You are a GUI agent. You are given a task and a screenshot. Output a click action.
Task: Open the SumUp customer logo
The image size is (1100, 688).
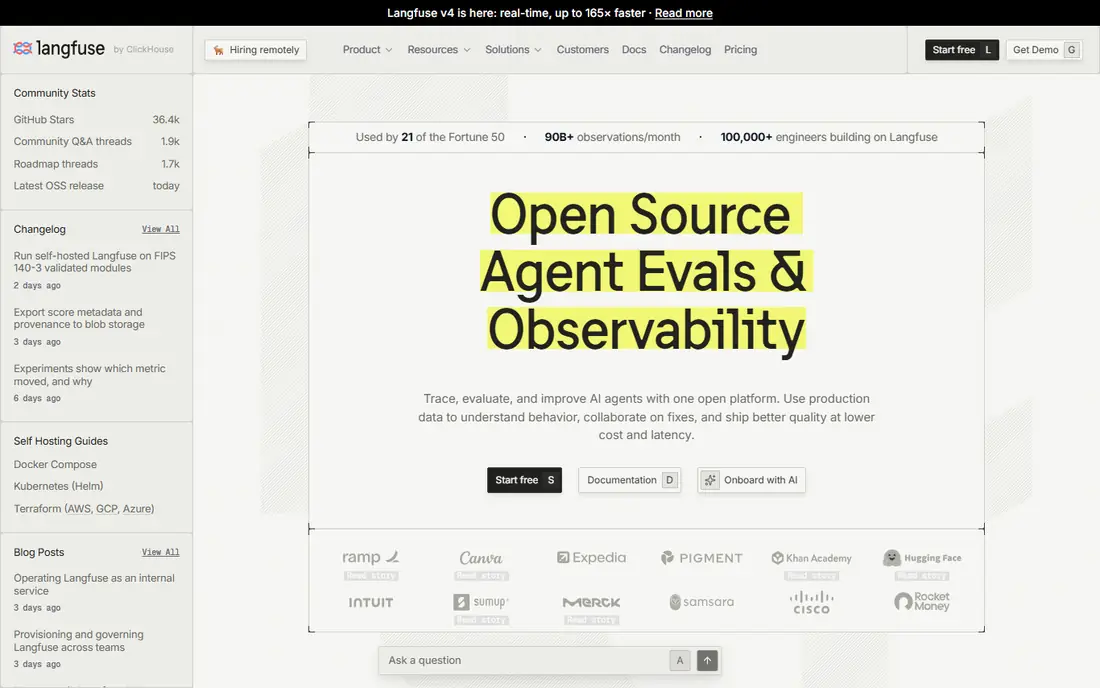[x=481, y=602]
